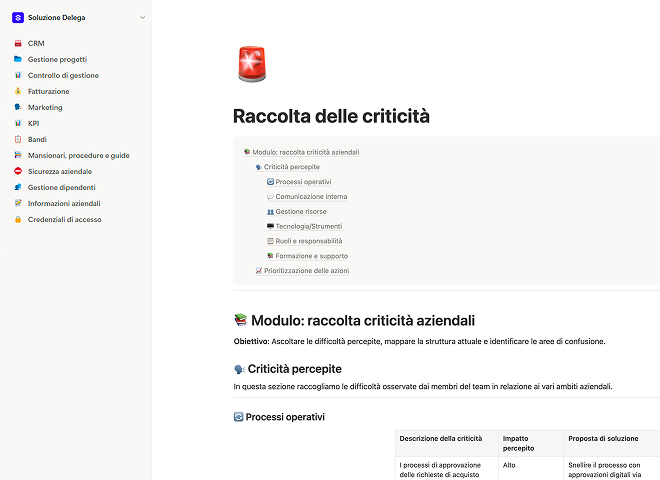
Task: Click the Marketing sidebar icon
Action: [18, 107]
